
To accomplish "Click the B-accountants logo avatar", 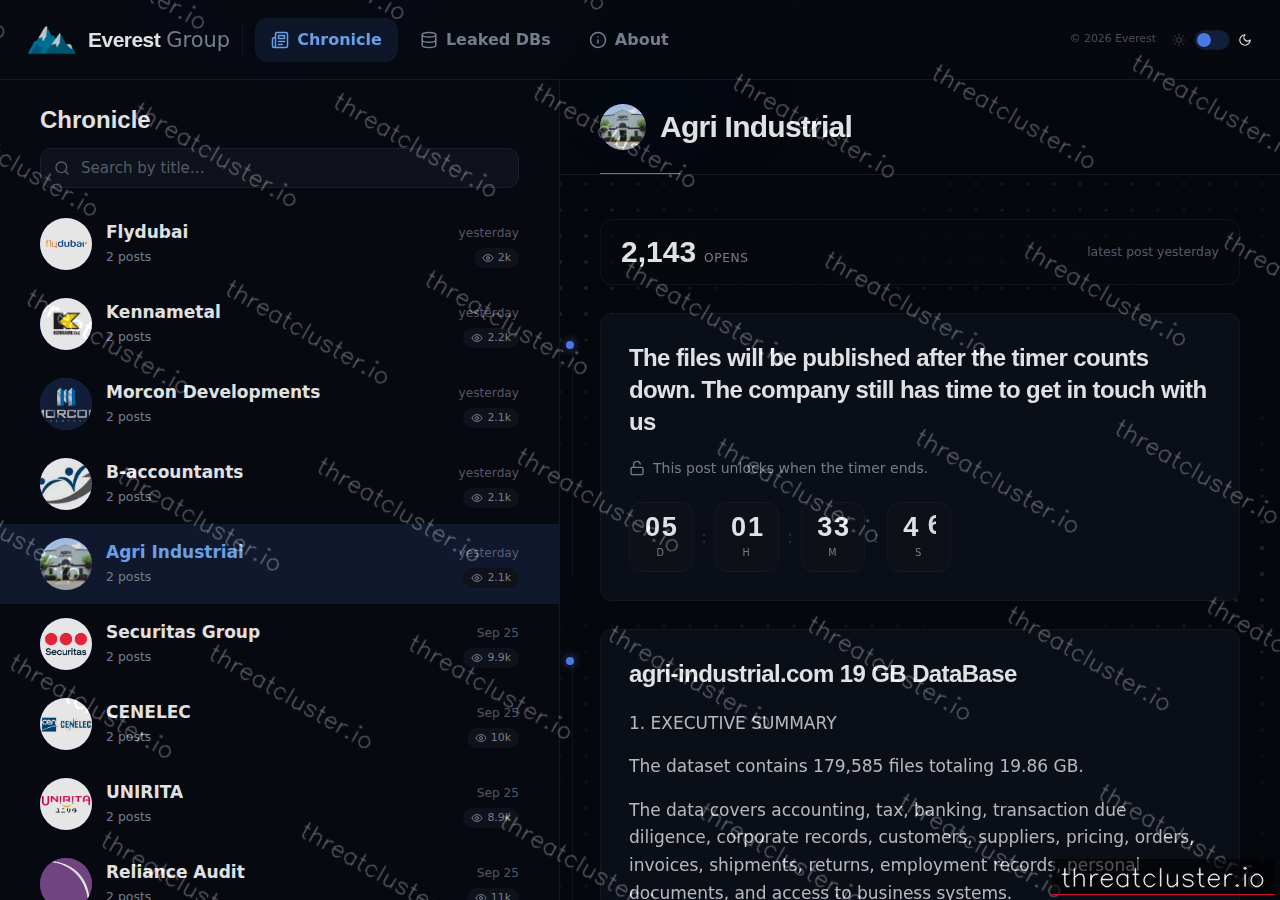I will coord(66,484).
